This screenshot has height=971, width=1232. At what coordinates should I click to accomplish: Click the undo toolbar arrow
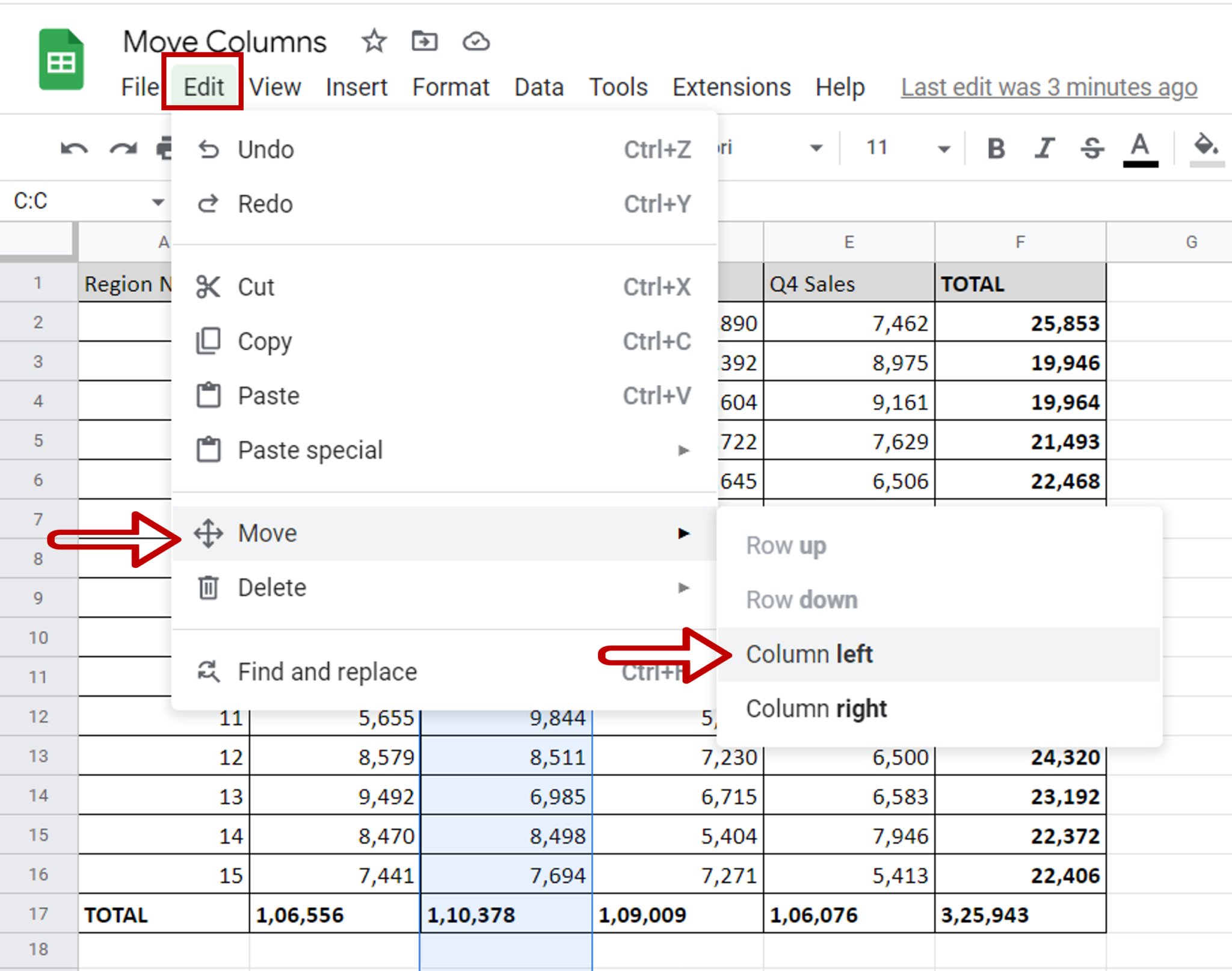click(x=75, y=148)
